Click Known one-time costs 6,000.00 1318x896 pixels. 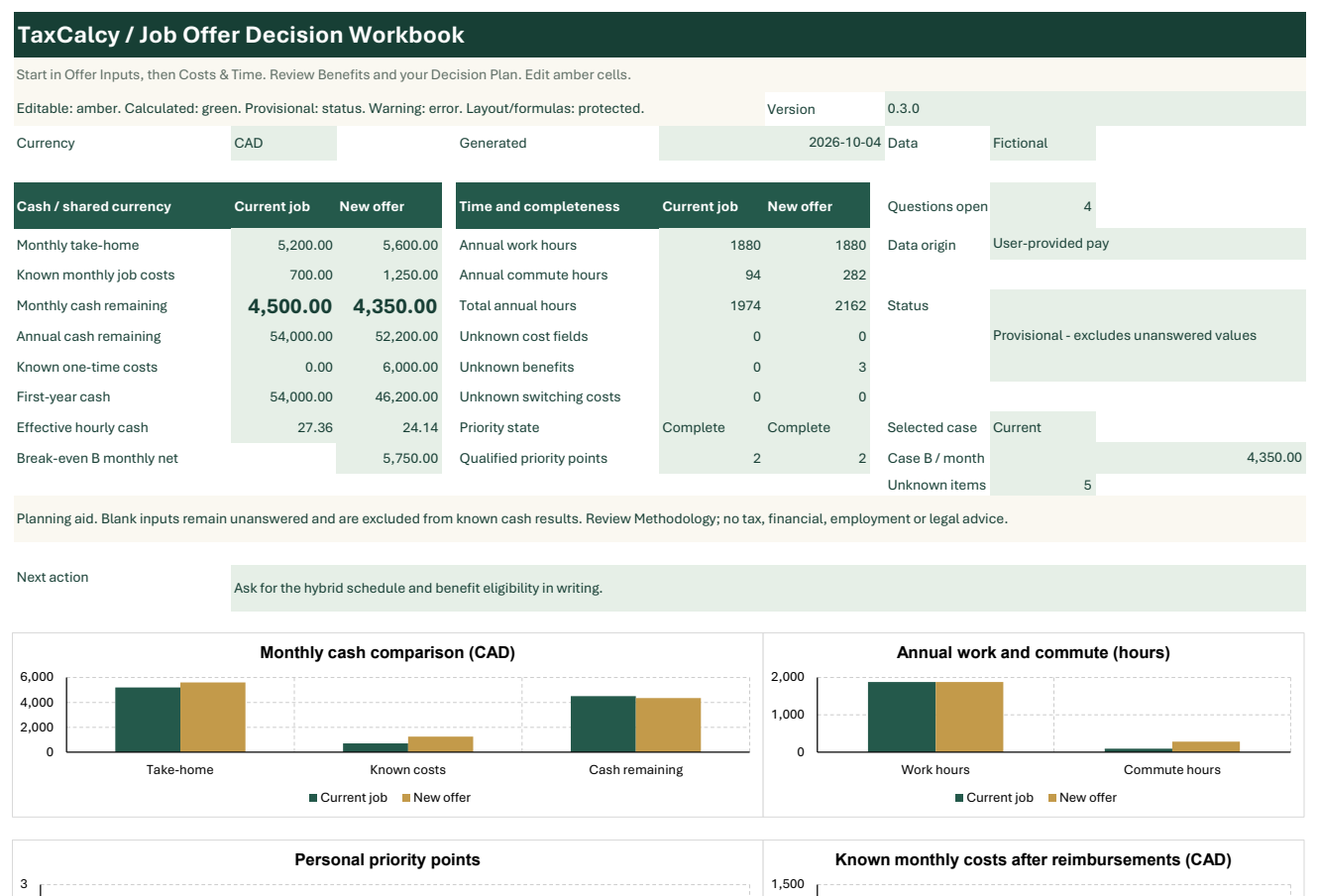(x=388, y=367)
